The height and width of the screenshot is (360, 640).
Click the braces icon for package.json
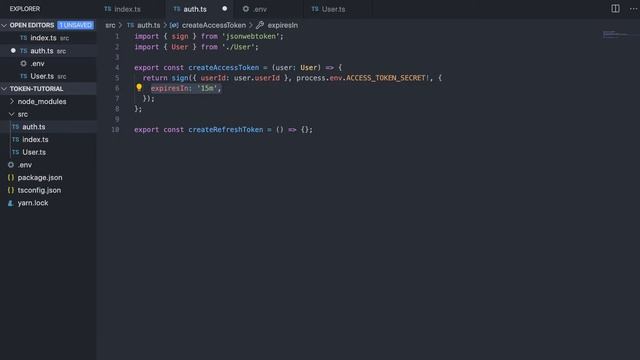[x=11, y=178]
